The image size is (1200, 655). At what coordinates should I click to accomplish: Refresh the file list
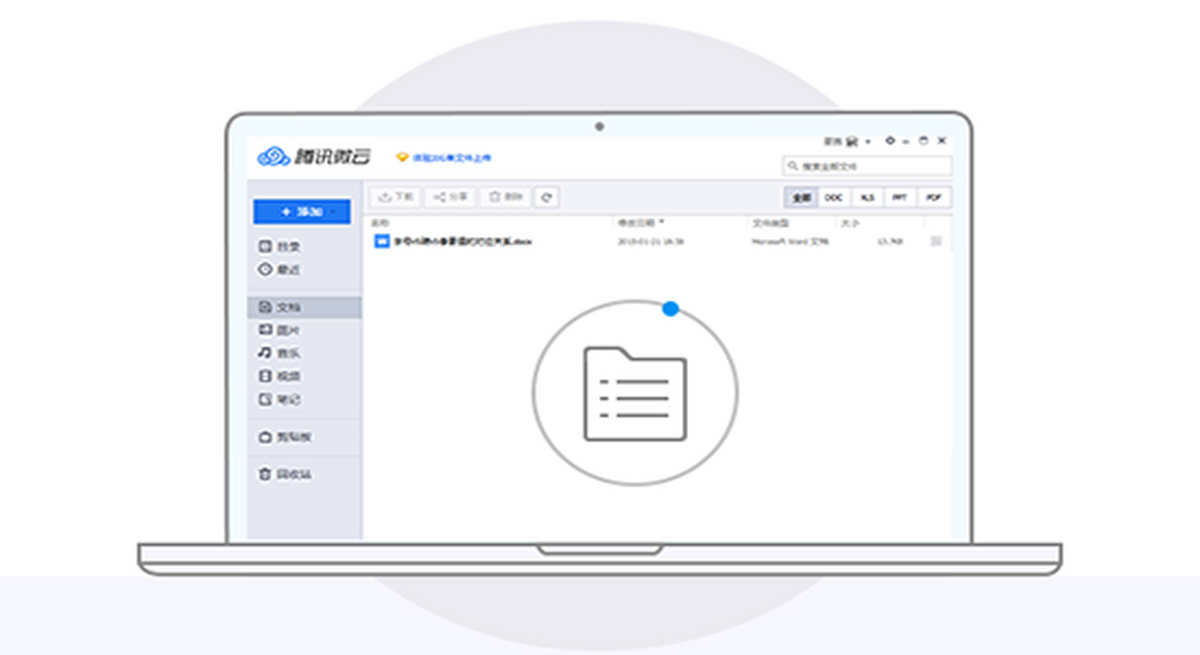546,197
